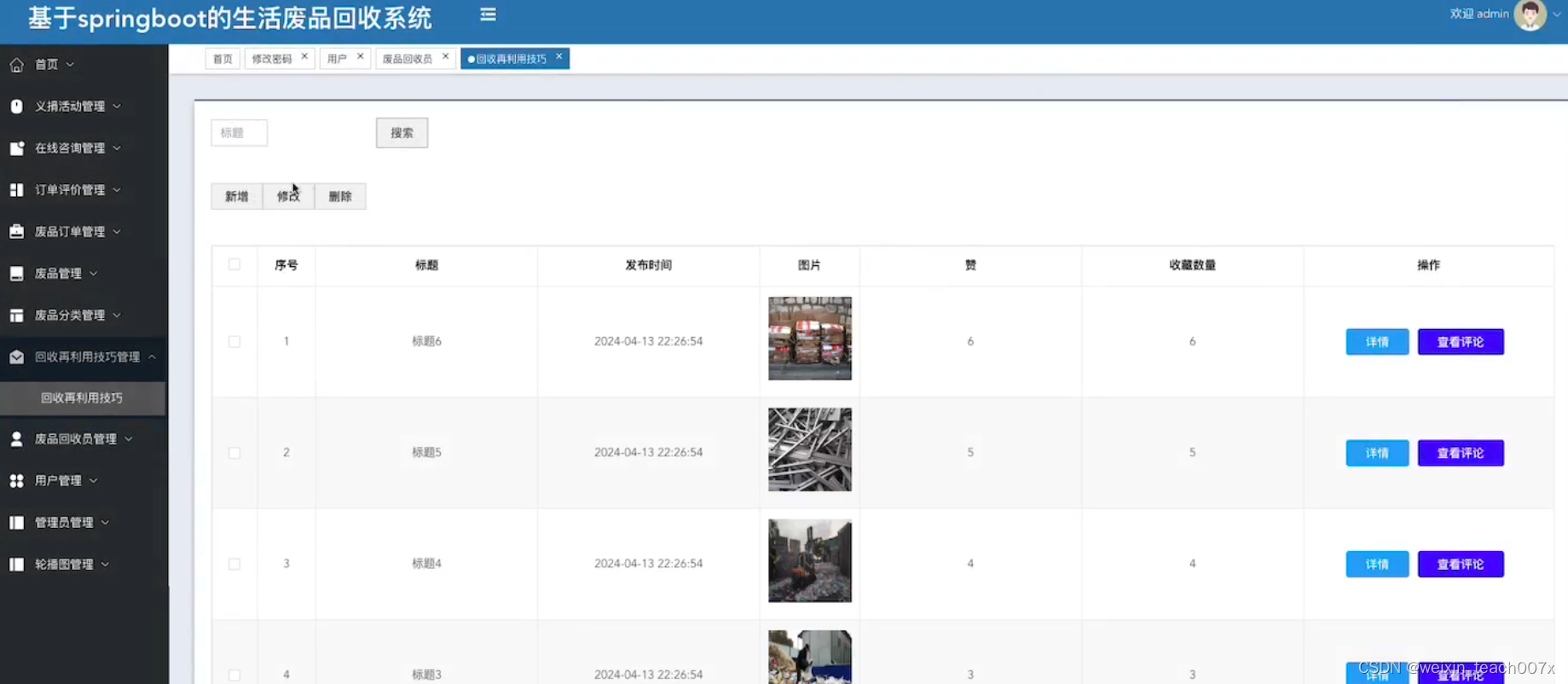Click the 废品回收员管理 person icon
Viewport: 1568px width, 684px height.
coord(16,438)
